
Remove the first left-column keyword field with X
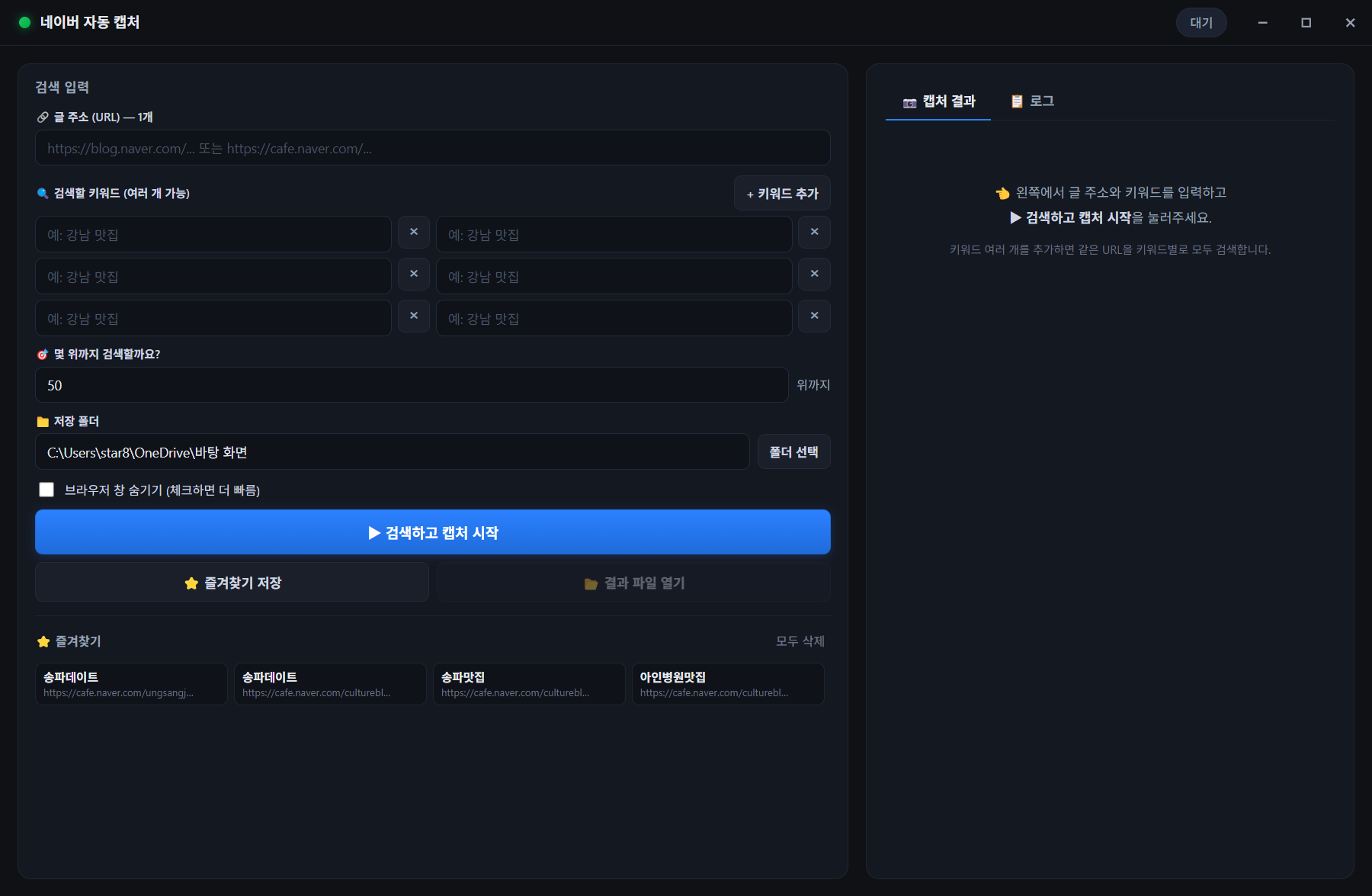(414, 232)
